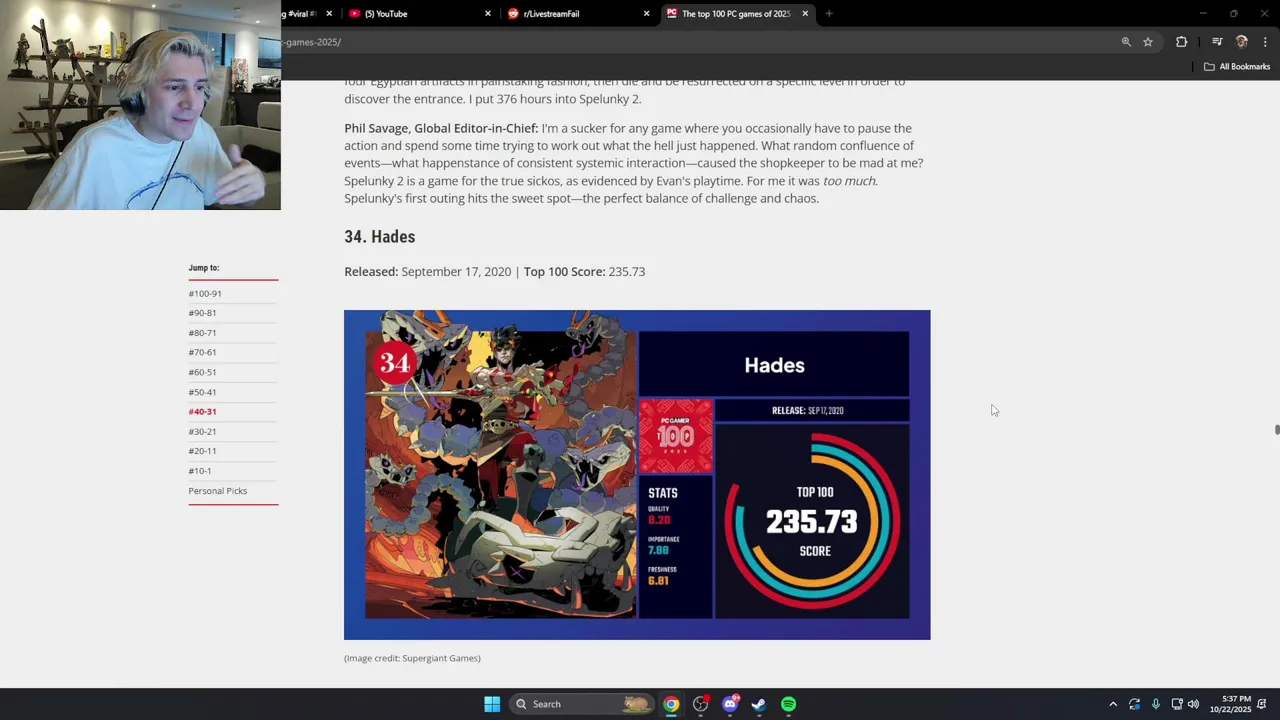Click the streamer webcam overlay

click(140, 105)
